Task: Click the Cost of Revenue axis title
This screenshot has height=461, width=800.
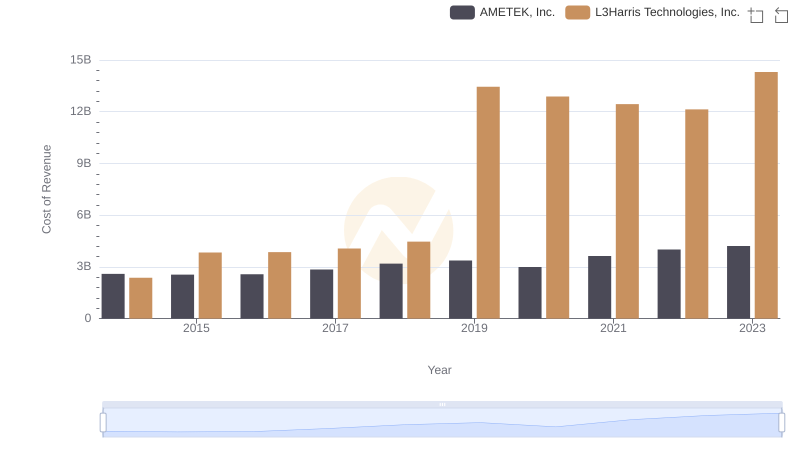Action: coord(46,189)
